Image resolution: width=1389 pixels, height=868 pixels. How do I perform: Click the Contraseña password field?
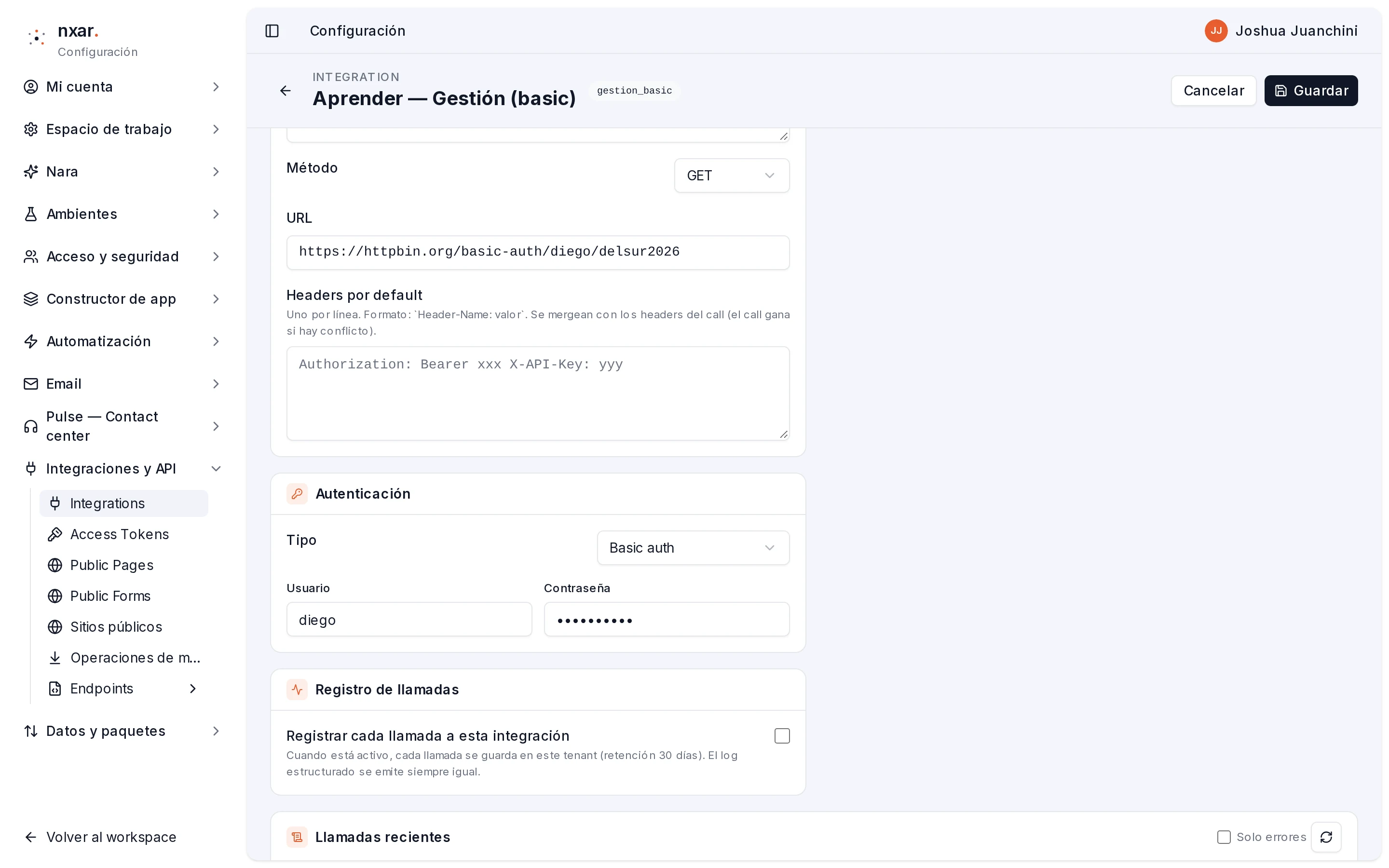coord(667,620)
